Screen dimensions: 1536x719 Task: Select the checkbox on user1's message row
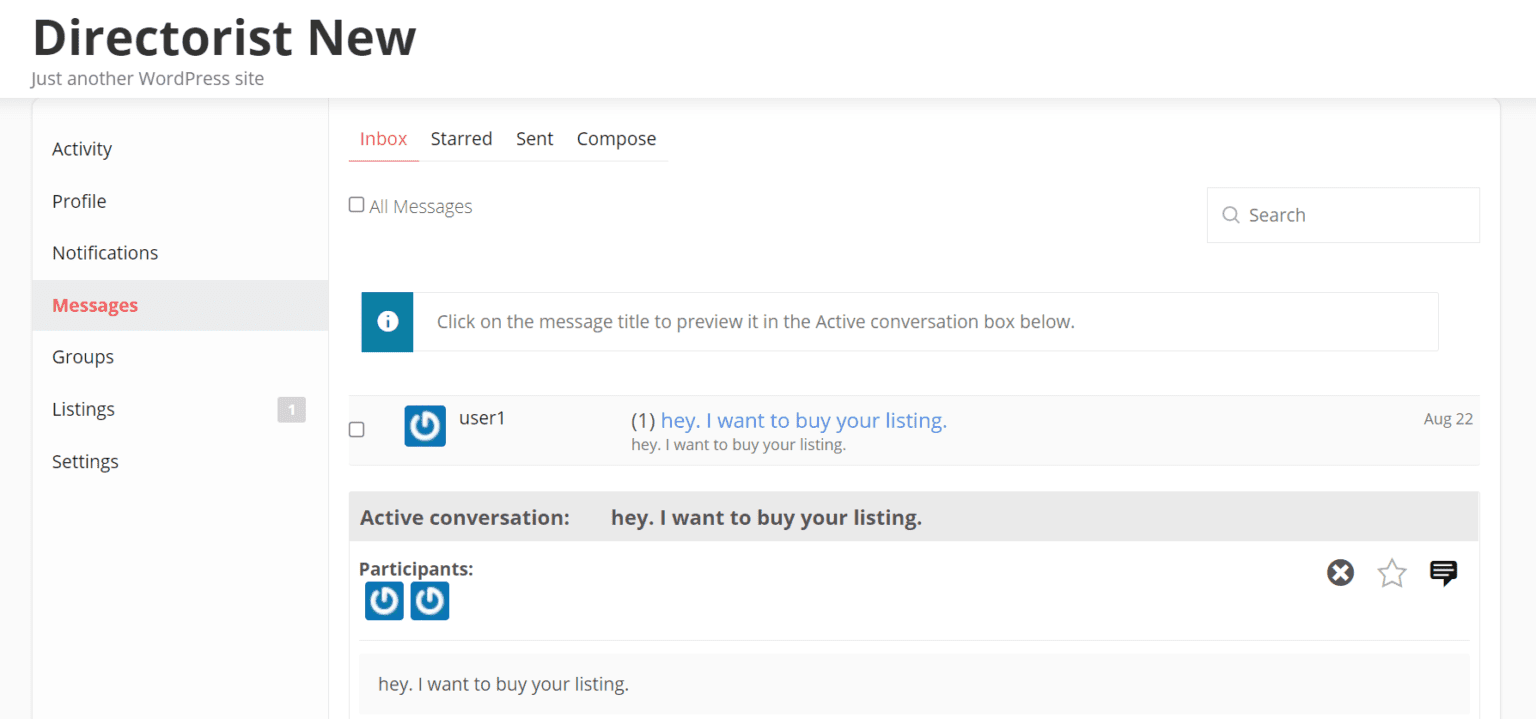(356, 429)
